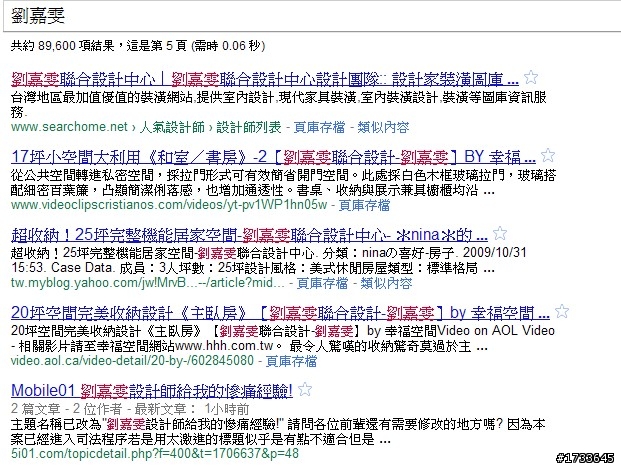The width and height of the screenshot is (621, 466).
Task: Click 頁庫存檔 for videoclipscristianos result
Action: click(364, 205)
